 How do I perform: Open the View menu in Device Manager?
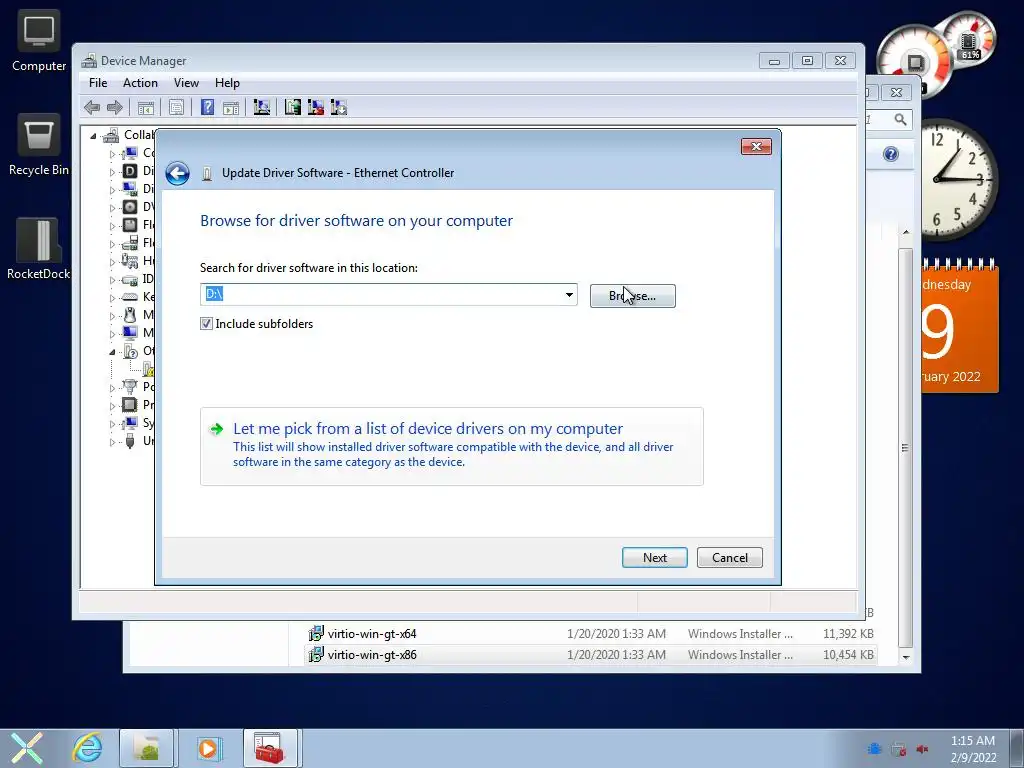click(186, 83)
